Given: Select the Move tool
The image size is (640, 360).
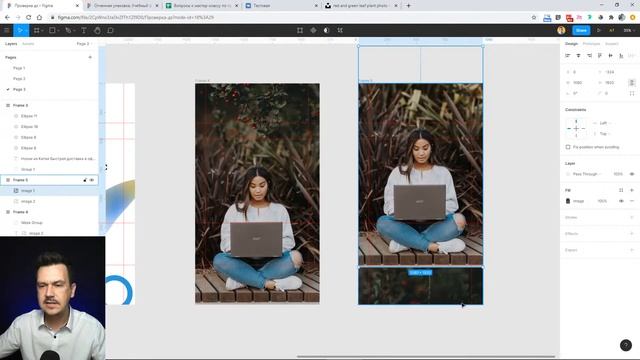Looking at the screenshot, I should click(19, 30).
